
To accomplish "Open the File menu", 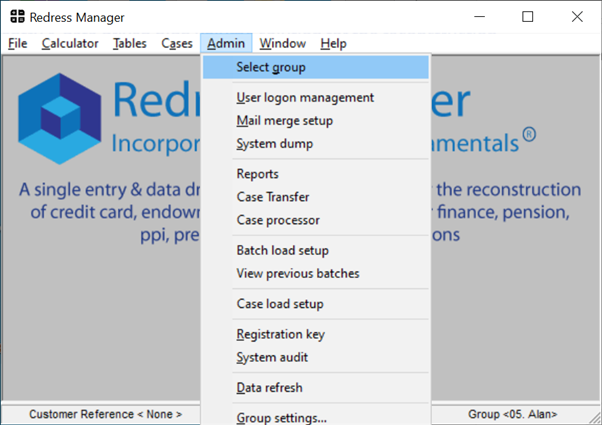I will (18, 43).
